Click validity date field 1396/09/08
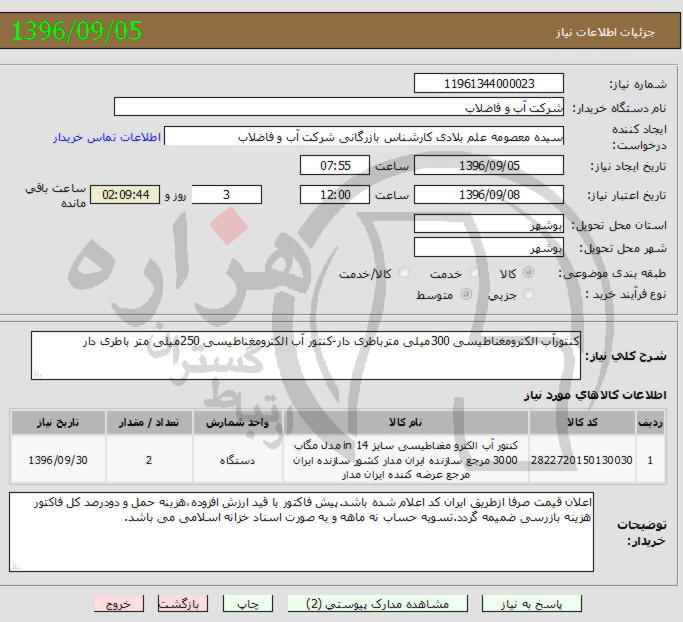 pyautogui.click(x=489, y=194)
